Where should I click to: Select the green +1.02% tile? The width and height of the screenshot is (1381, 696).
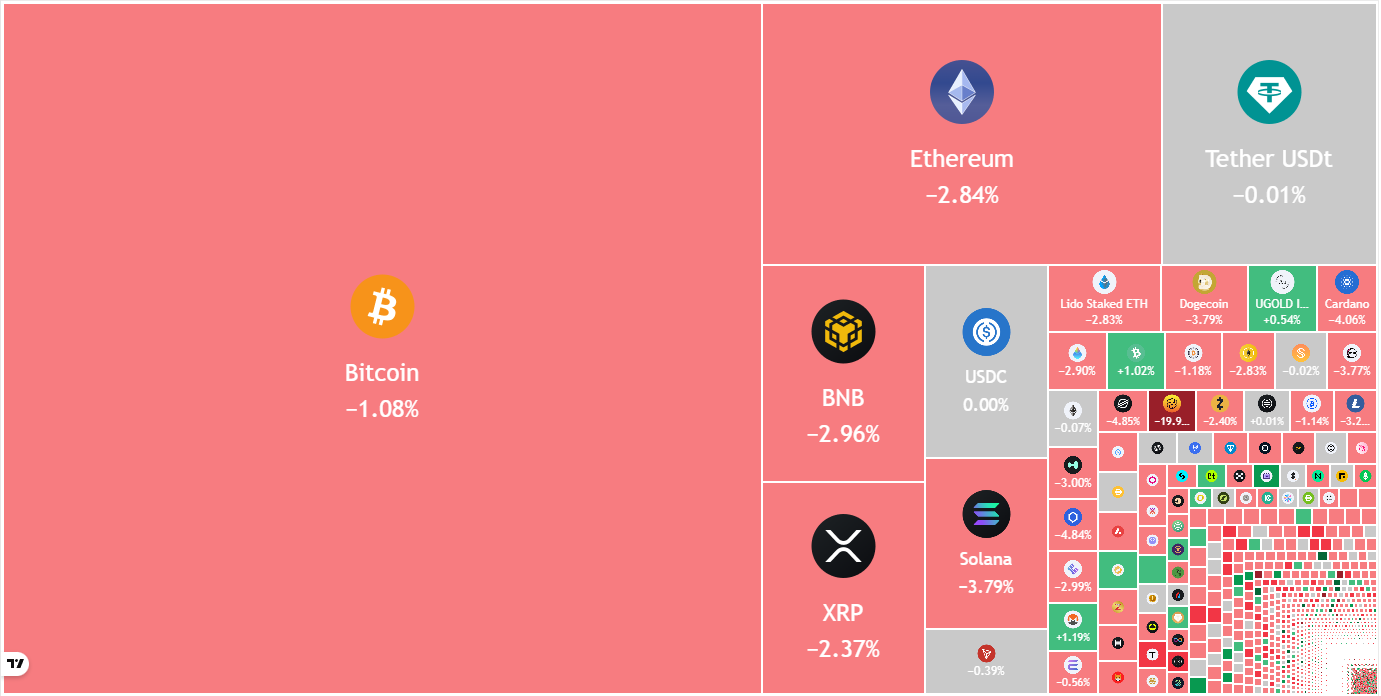1135,361
